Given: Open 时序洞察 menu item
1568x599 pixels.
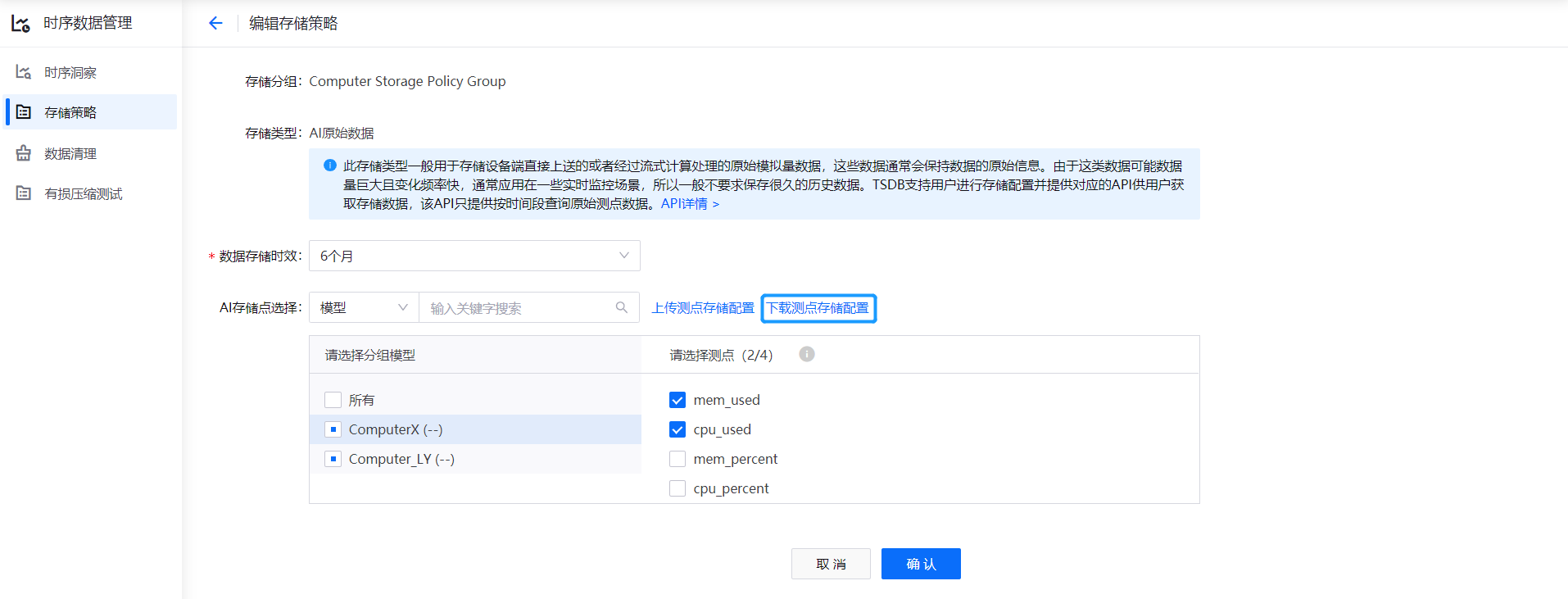Looking at the screenshot, I should [91, 72].
